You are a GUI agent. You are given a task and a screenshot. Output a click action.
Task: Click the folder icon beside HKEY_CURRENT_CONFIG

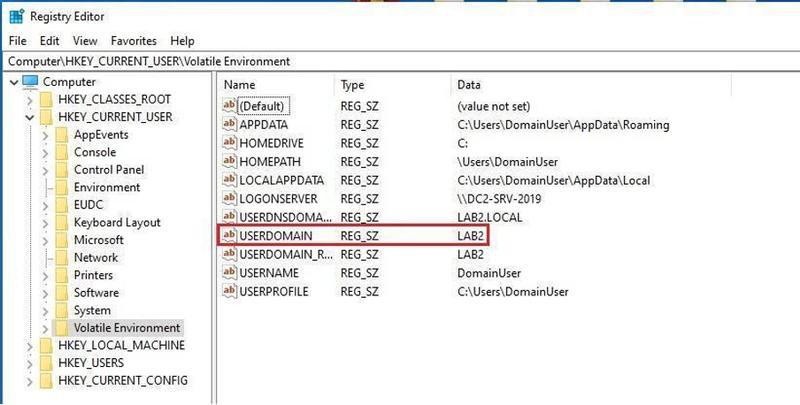click(x=46, y=381)
